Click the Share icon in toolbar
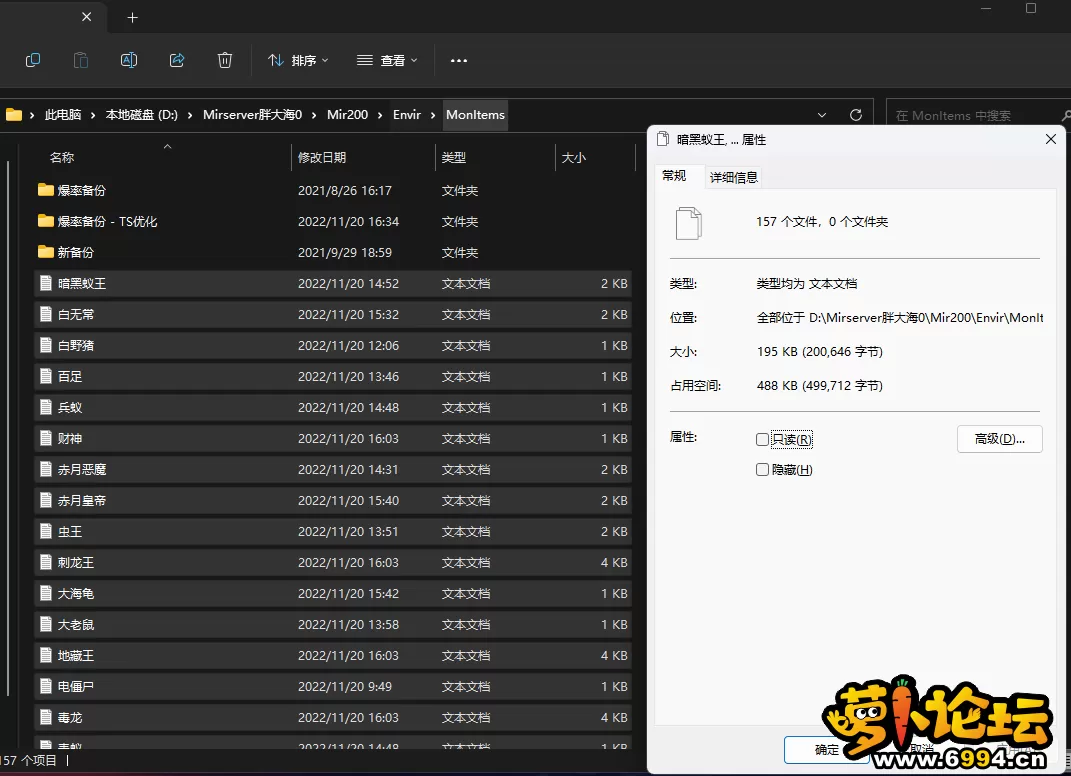This screenshot has width=1071, height=776. (x=177, y=60)
